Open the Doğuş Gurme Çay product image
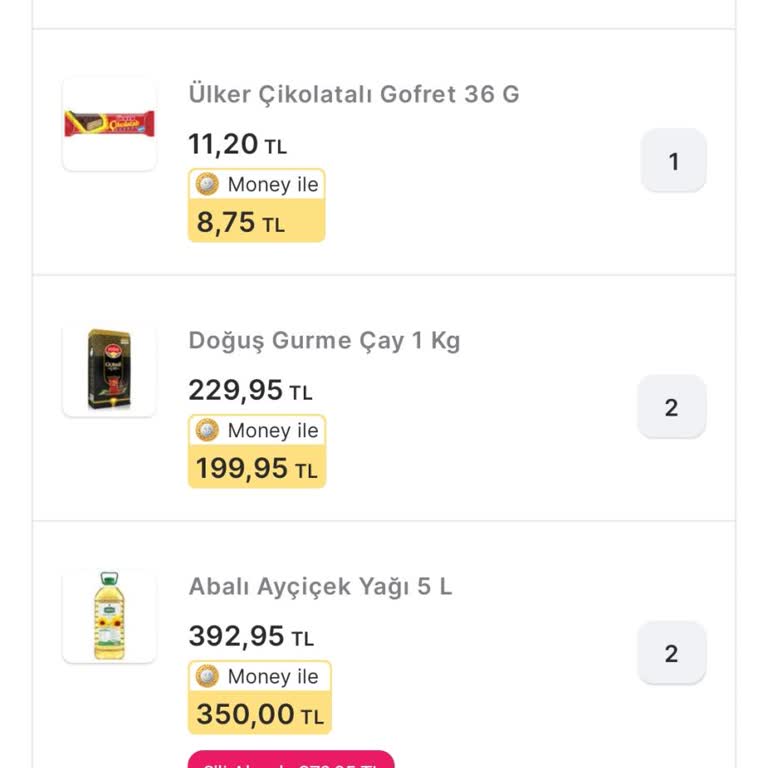 (109, 370)
